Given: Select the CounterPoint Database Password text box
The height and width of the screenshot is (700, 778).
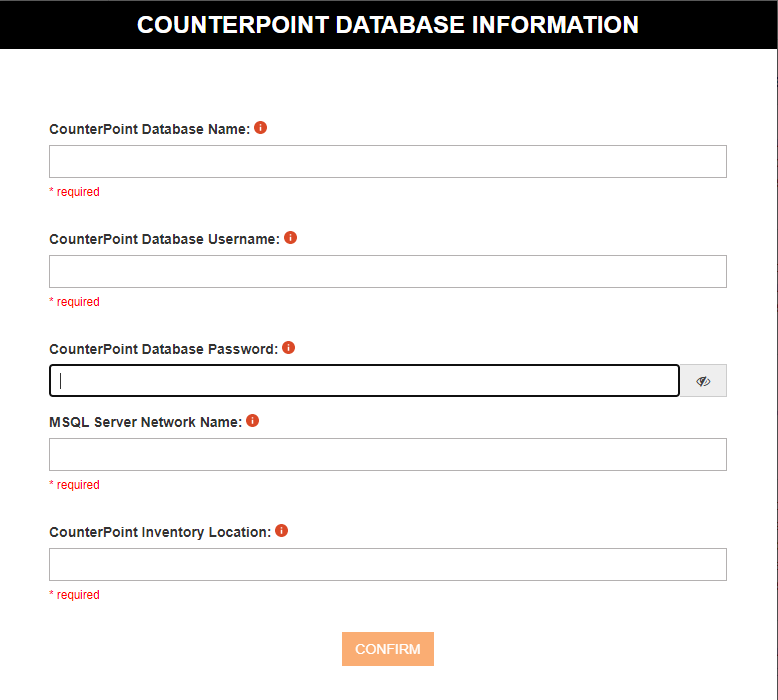Looking at the screenshot, I should pos(364,381).
